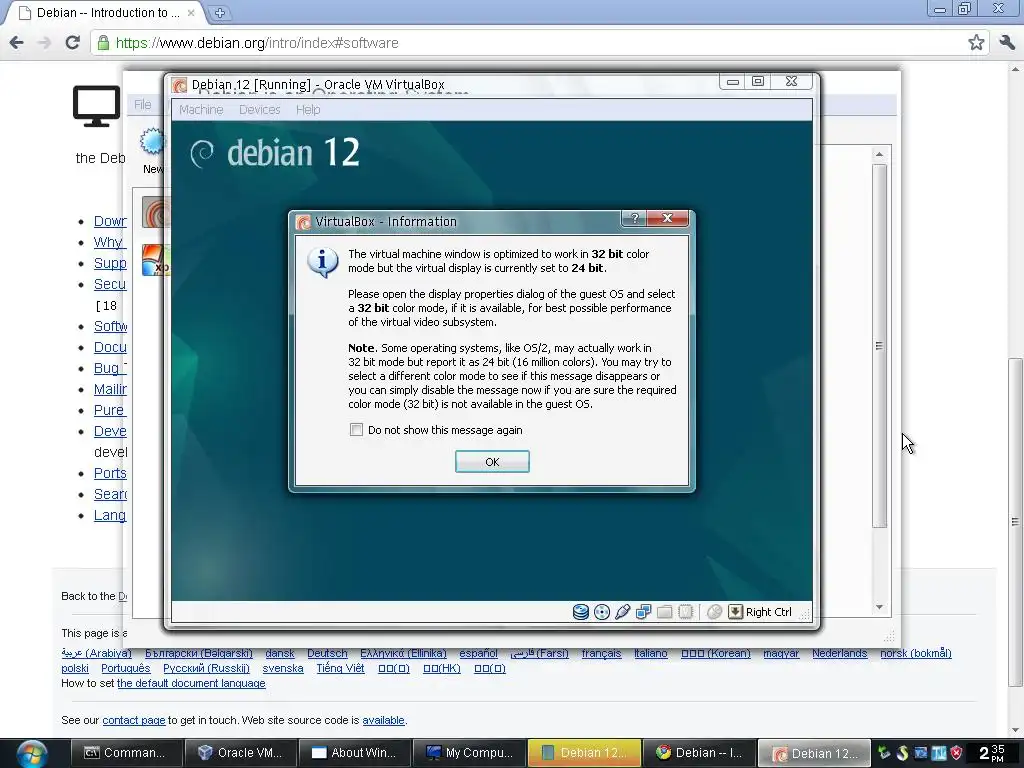Screen dimensions: 1024x768
Task: Switch to Chrome 'Debian -- I...' taskbar button
Action: pyautogui.click(x=698, y=753)
